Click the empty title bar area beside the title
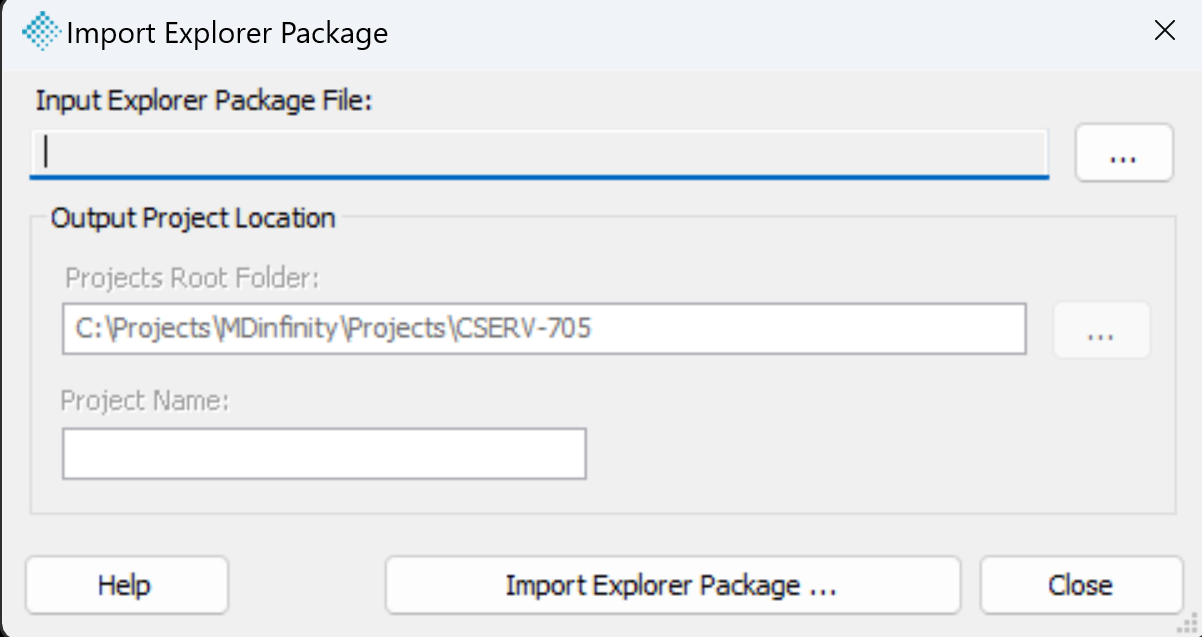Screen dimensions: 1202x637 click(x=760, y=33)
